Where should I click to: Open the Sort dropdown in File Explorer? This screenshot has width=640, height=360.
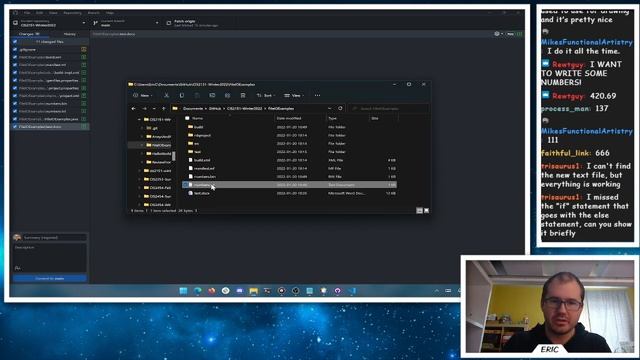tap(265, 95)
